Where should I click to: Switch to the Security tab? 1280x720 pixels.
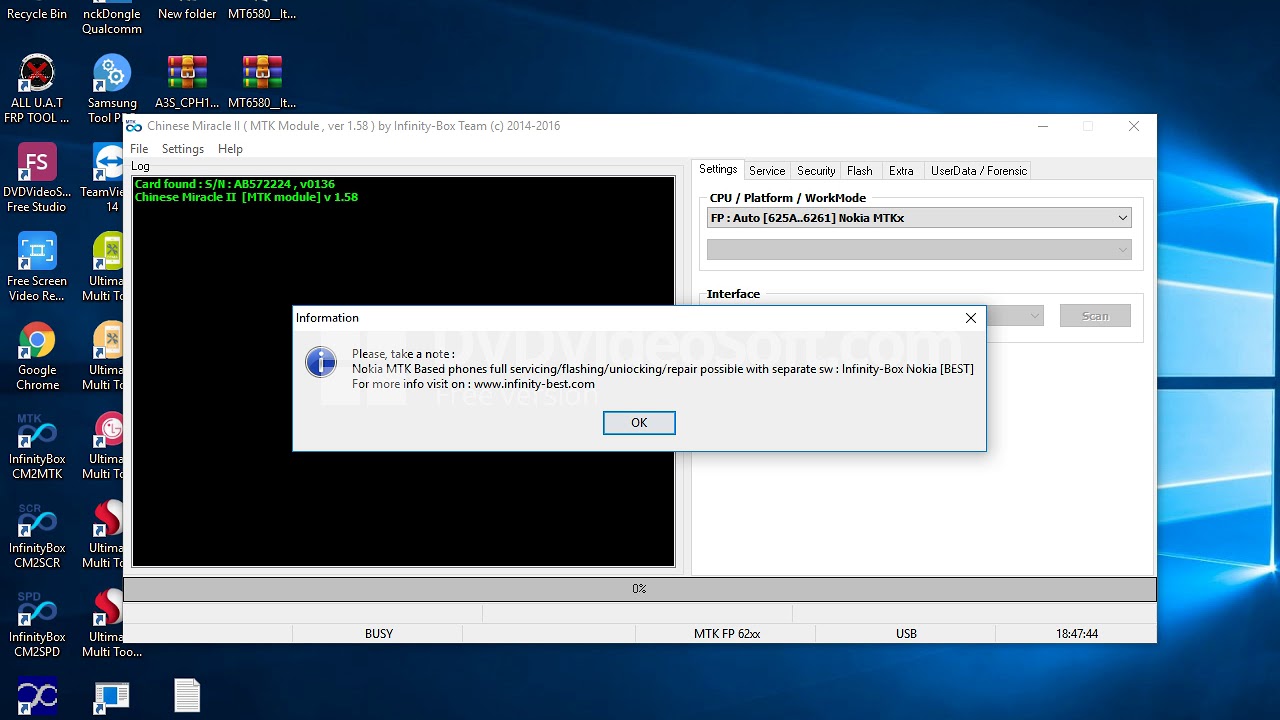click(816, 171)
